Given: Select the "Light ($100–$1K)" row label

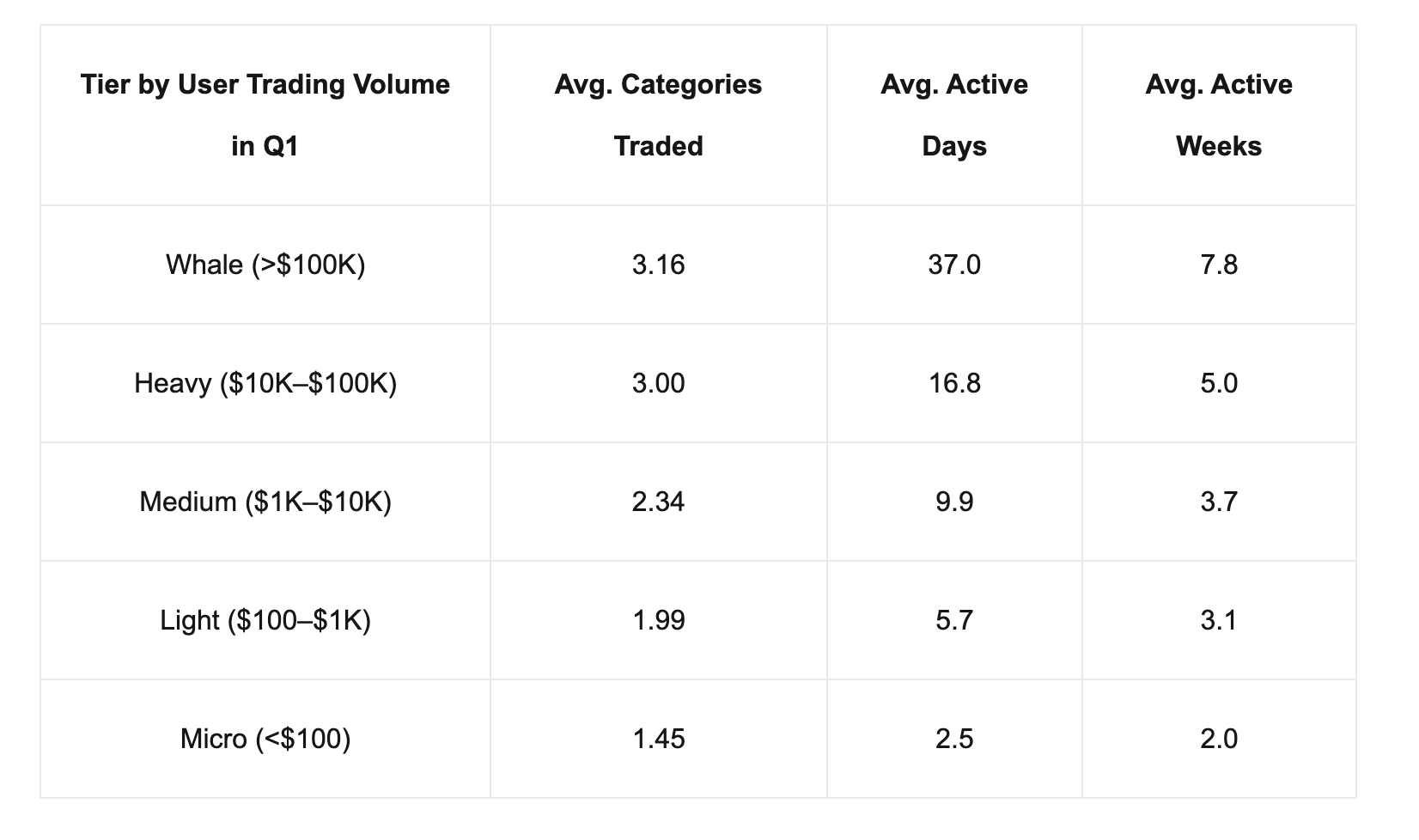Looking at the screenshot, I should click(x=265, y=620).
